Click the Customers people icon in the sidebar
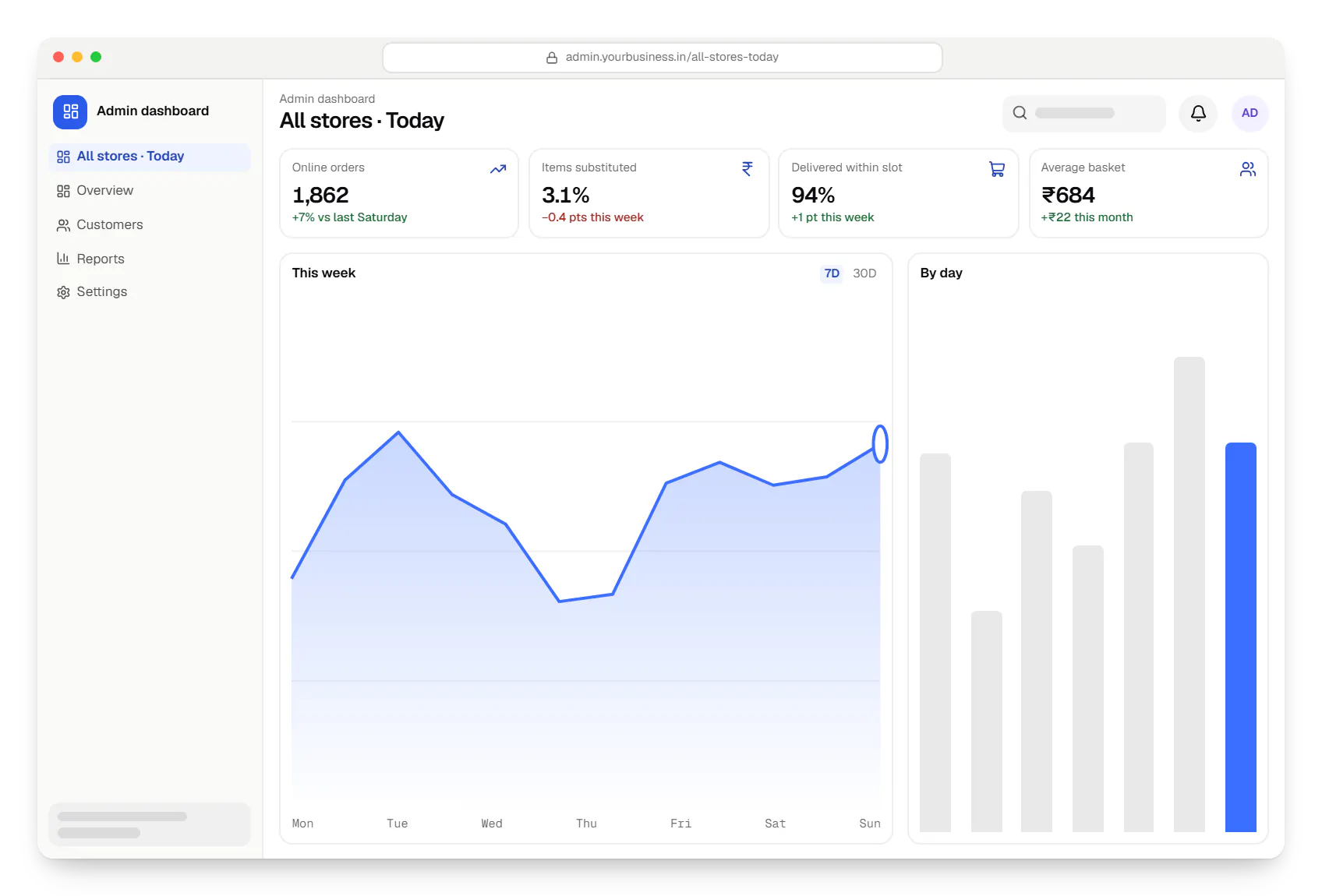Screen dimensions: 1322x896 tap(63, 225)
